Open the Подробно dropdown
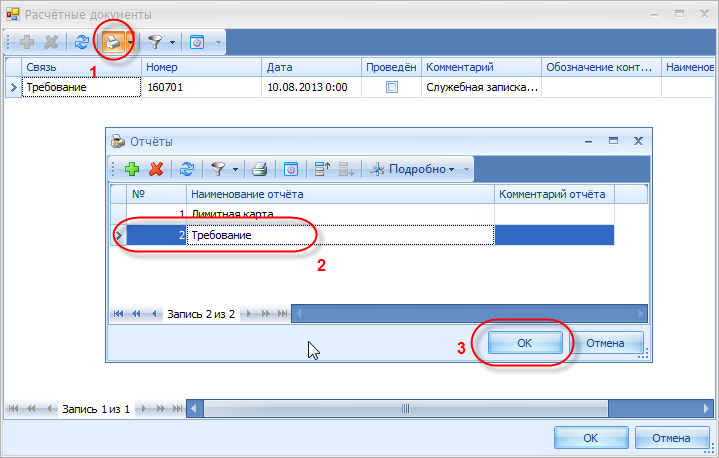The width and height of the screenshot is (719, 458). (413, 169)
